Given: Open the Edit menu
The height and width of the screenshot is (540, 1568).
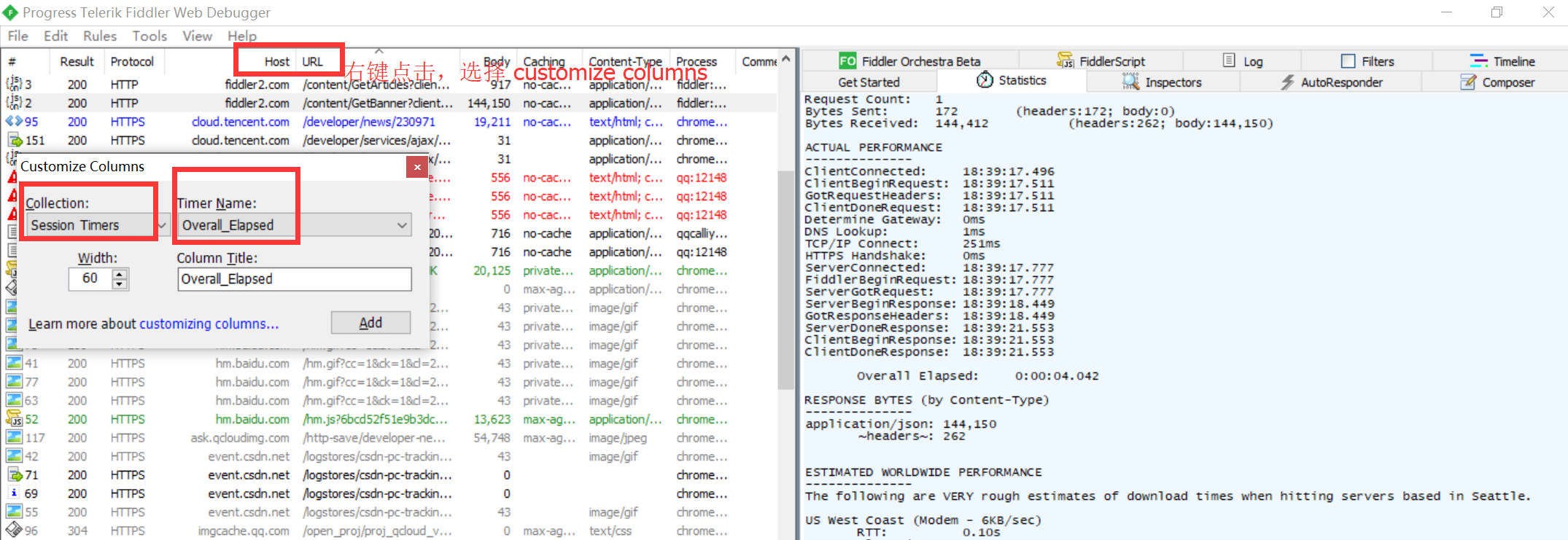Looking at the screenshot, I should pos(55,36).
